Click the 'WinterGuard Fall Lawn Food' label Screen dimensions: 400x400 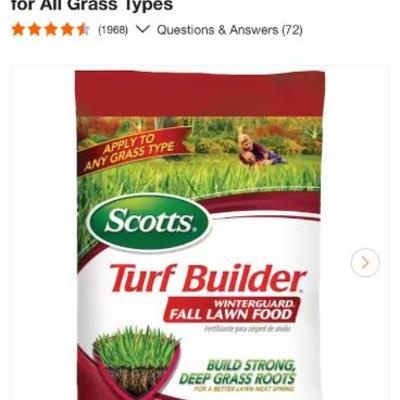pyautogui.click(x=231, y=310)
